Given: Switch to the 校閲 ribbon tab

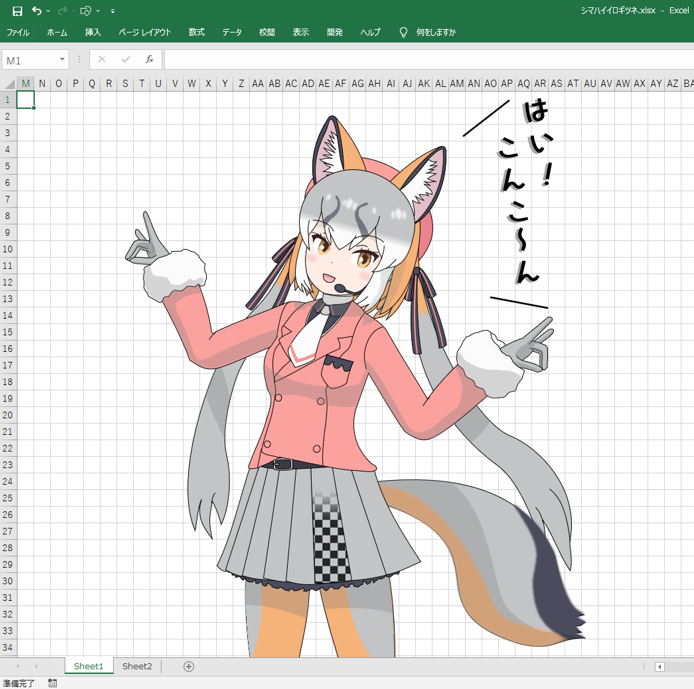Looking at the screenshot, I should (267, 32).
